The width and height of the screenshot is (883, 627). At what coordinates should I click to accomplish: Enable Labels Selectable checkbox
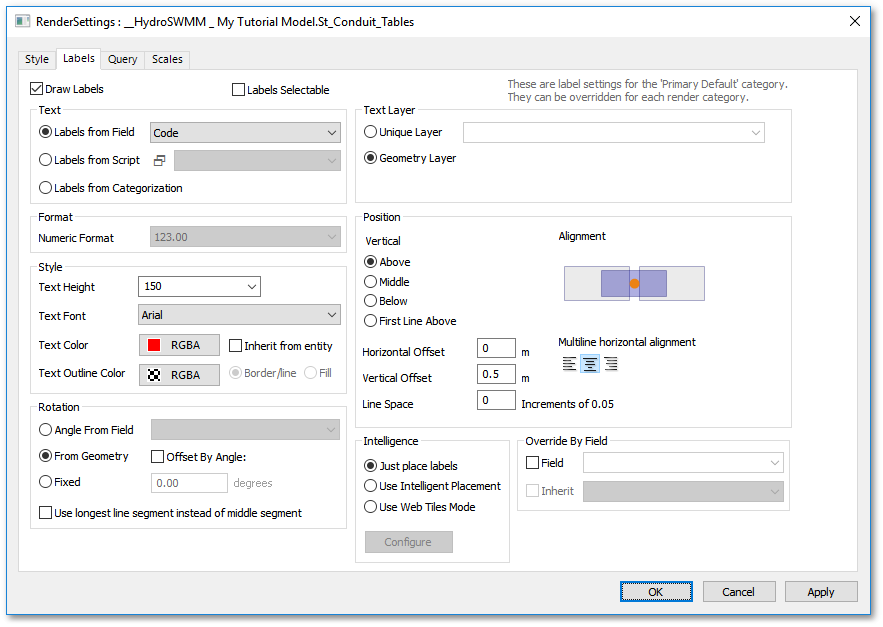tap(238, 90)
